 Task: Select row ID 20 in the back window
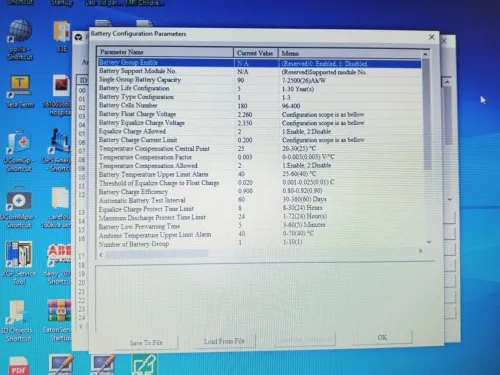pyautogui.click(x=82, y=282)
